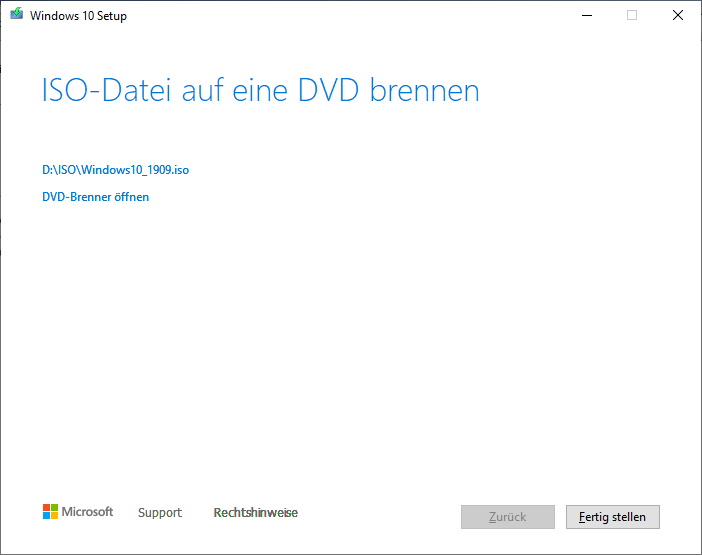Click the 'Windows 10 Setup' title text
Screen dimensions: 702x555
tap(78, 16)
